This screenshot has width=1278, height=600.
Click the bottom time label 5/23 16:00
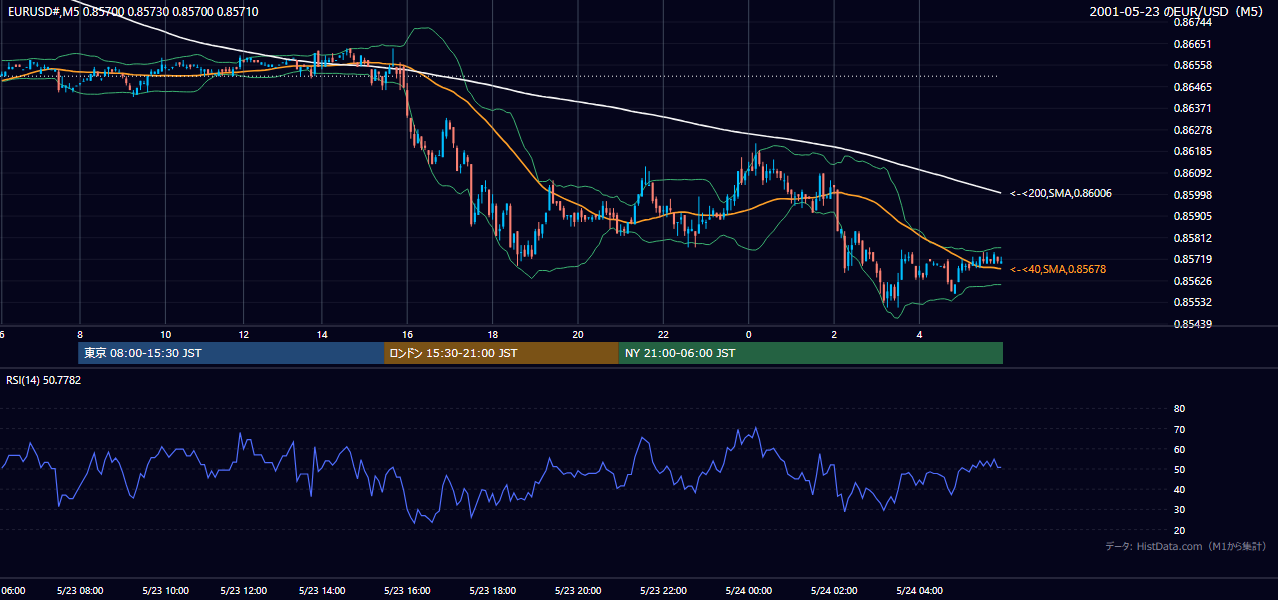407,590
